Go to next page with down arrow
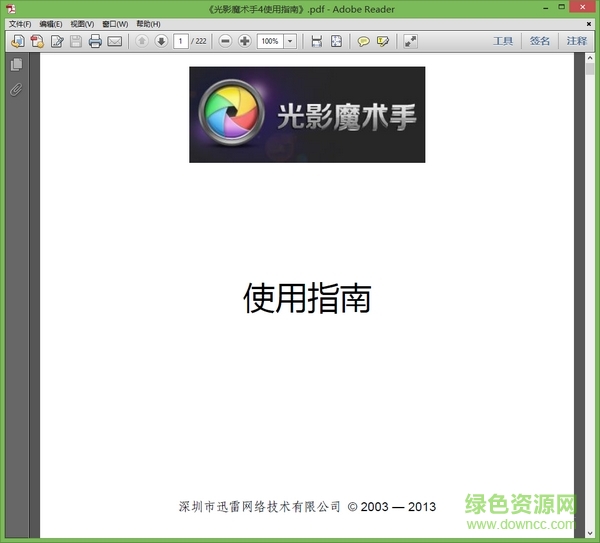Viewport: 600px width, 543px height. tap(161, 41)
